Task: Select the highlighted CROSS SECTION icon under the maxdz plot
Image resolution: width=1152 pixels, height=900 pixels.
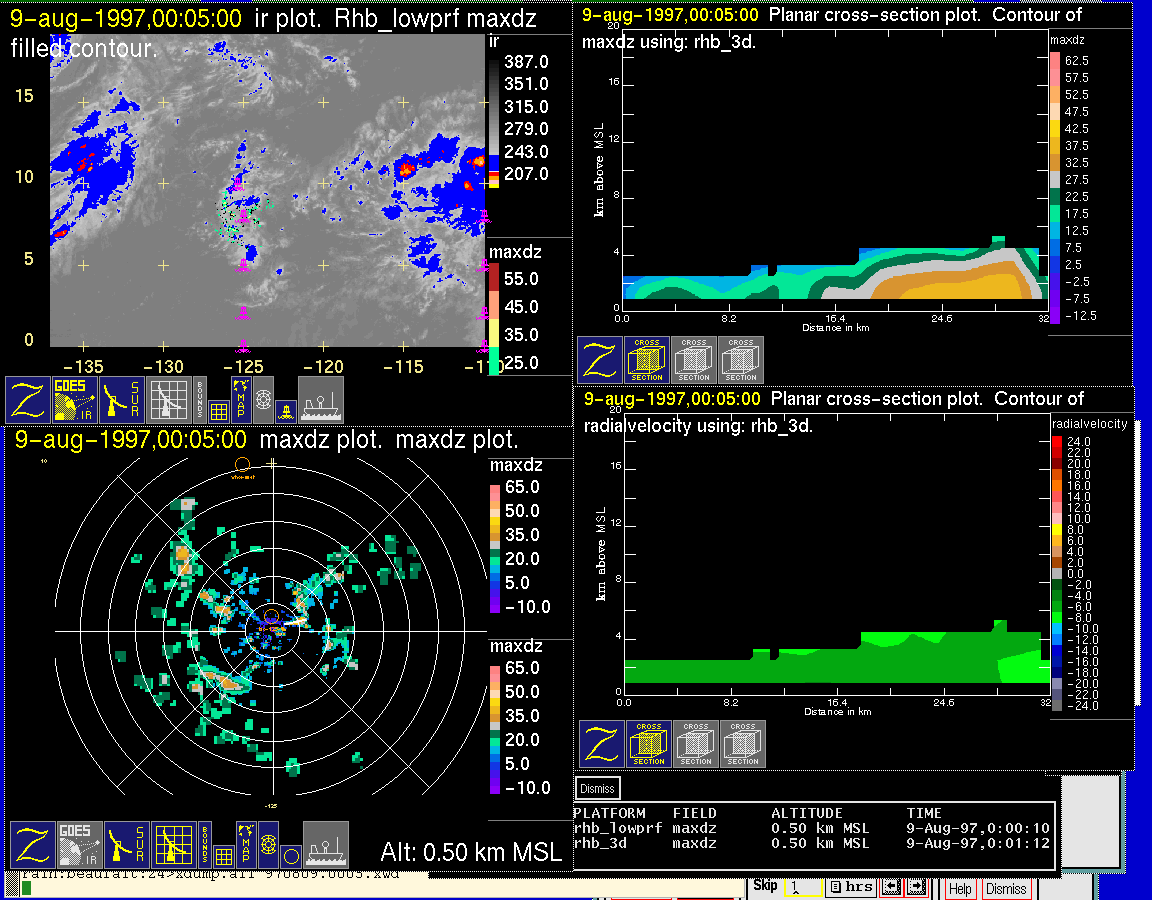Action: pos(647,360)
